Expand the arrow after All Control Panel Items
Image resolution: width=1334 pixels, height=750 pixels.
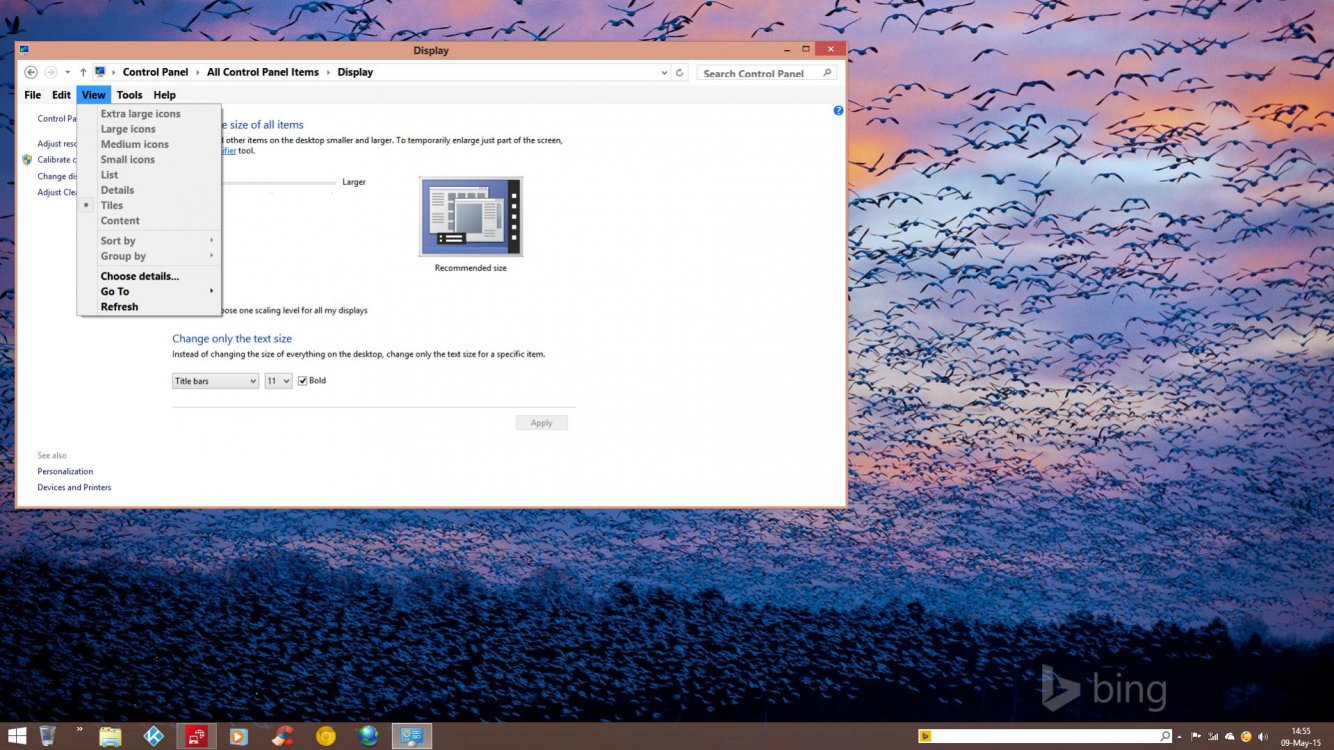(x=329, y=72)
